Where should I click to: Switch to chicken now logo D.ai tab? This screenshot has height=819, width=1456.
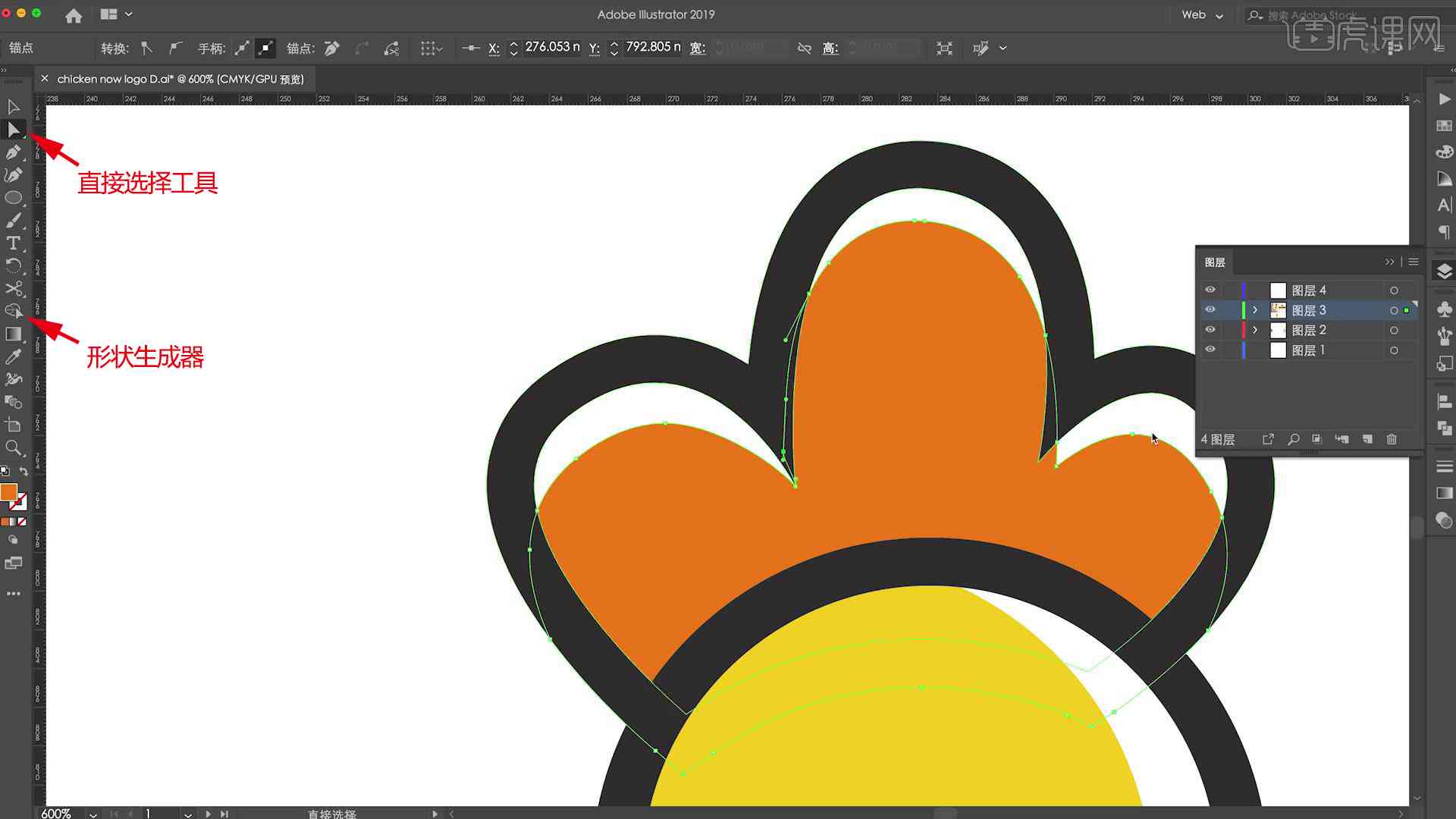180,79
